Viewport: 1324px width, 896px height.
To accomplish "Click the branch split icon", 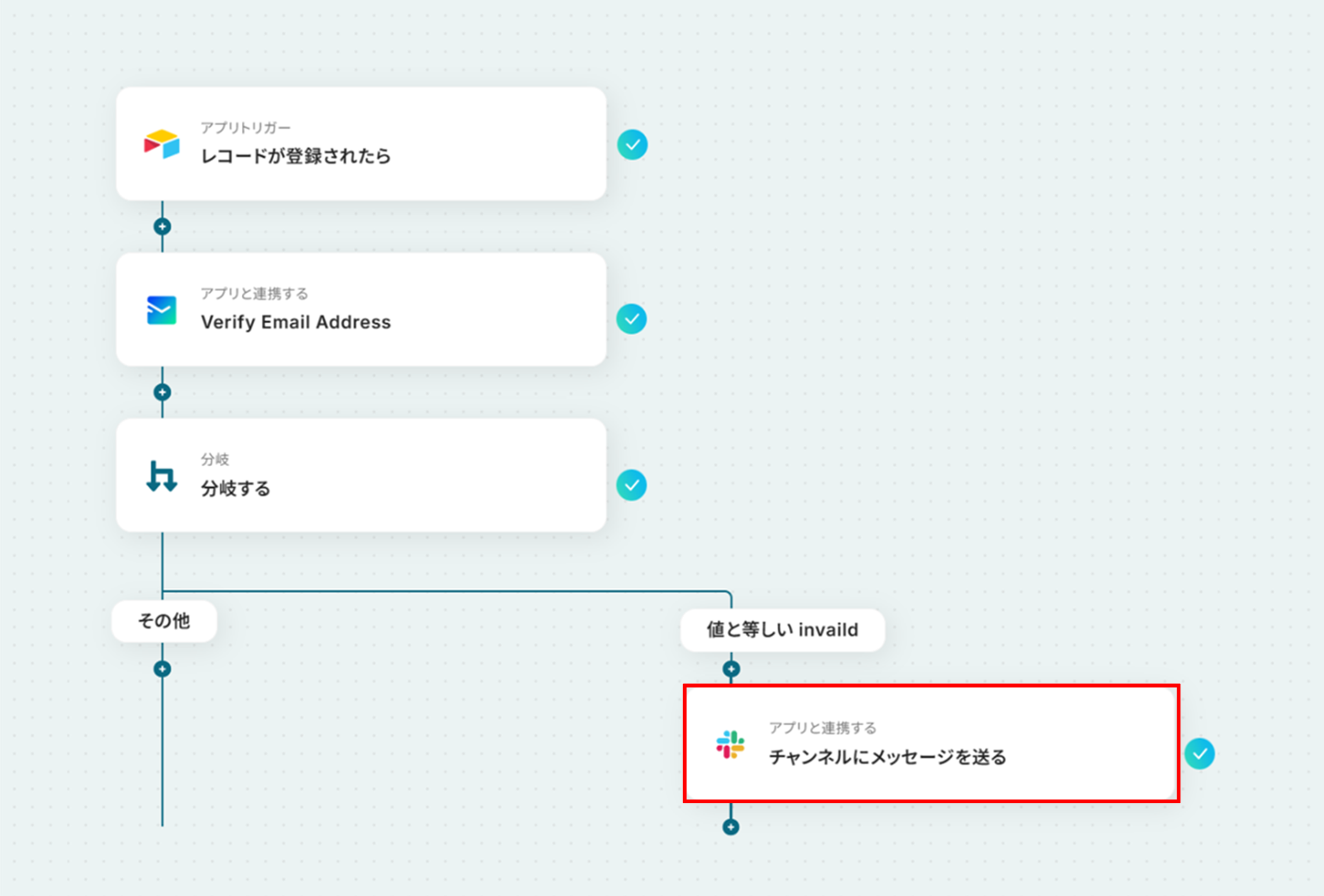I will pos(162,476).
